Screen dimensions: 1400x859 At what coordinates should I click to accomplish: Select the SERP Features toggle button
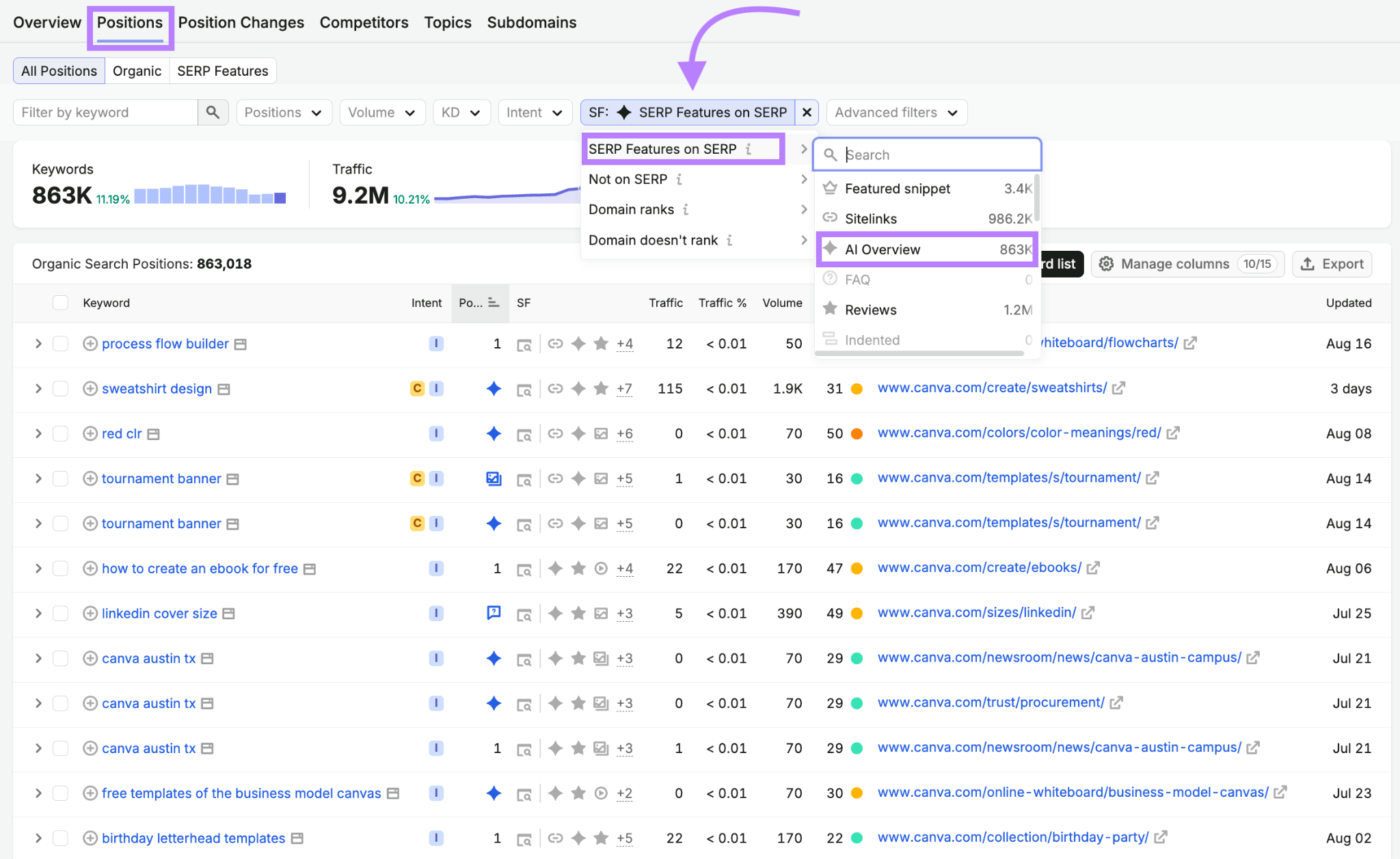coord(223,71)
